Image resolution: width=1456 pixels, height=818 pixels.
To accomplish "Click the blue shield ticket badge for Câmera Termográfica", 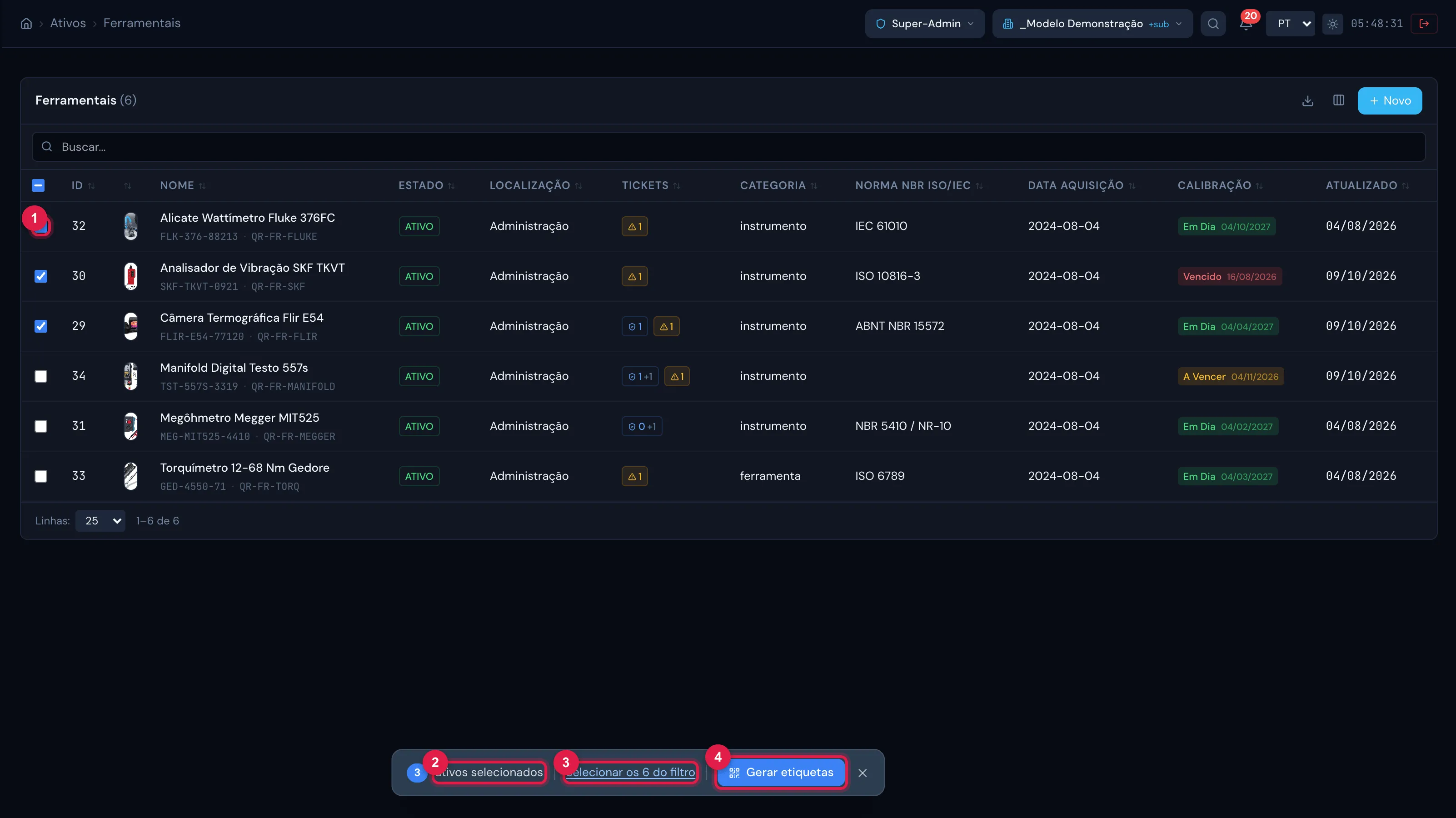I will (x=635, y=326).
